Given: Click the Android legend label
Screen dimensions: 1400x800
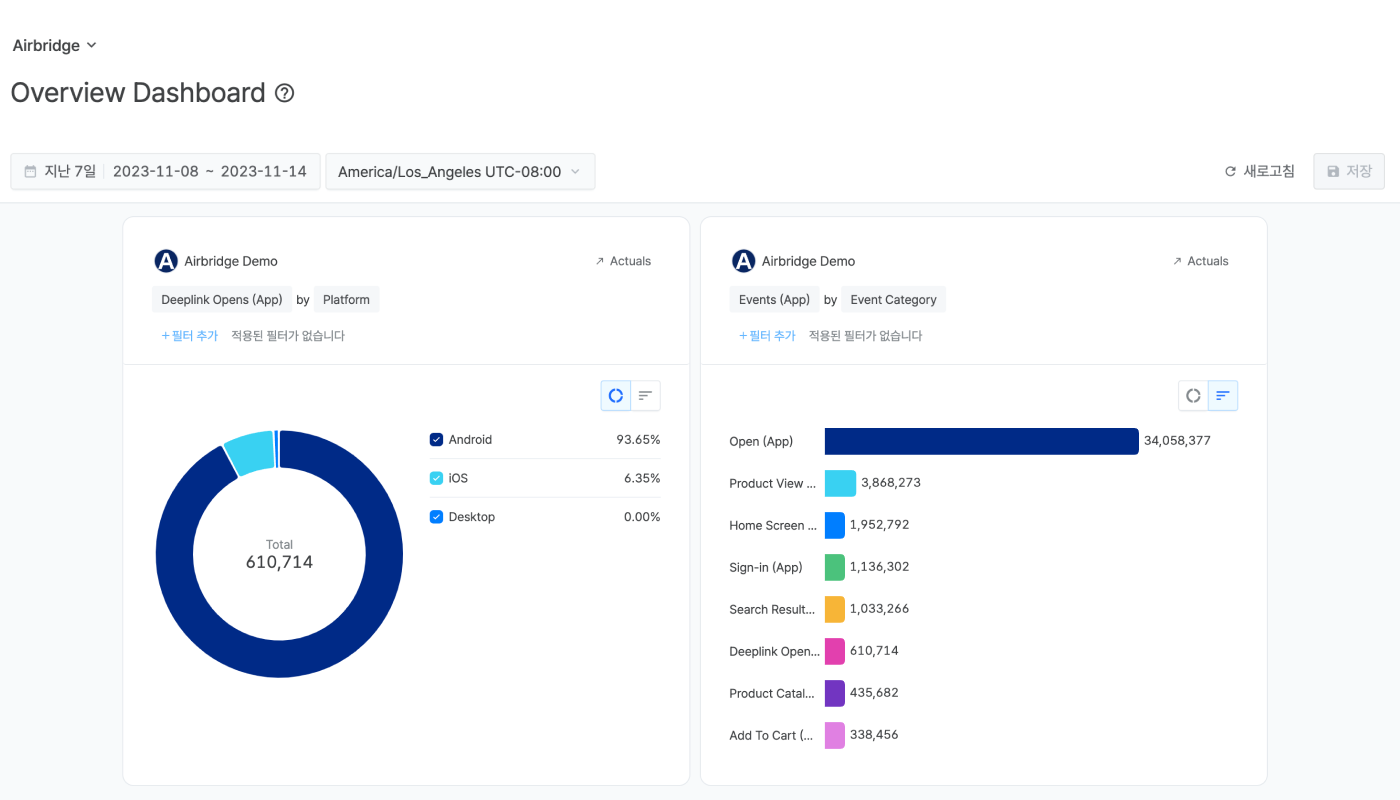Looking at the screenshot, I should coord(470,440).
